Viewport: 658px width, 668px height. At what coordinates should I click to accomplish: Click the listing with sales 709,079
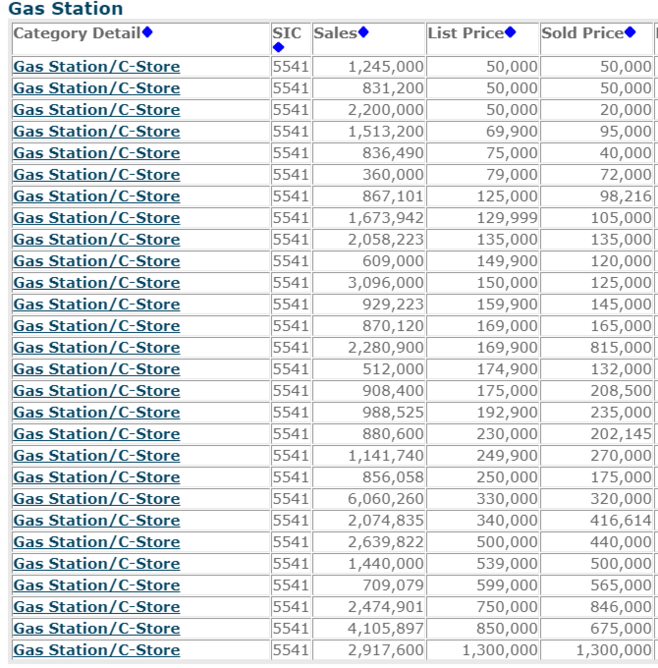96,586
